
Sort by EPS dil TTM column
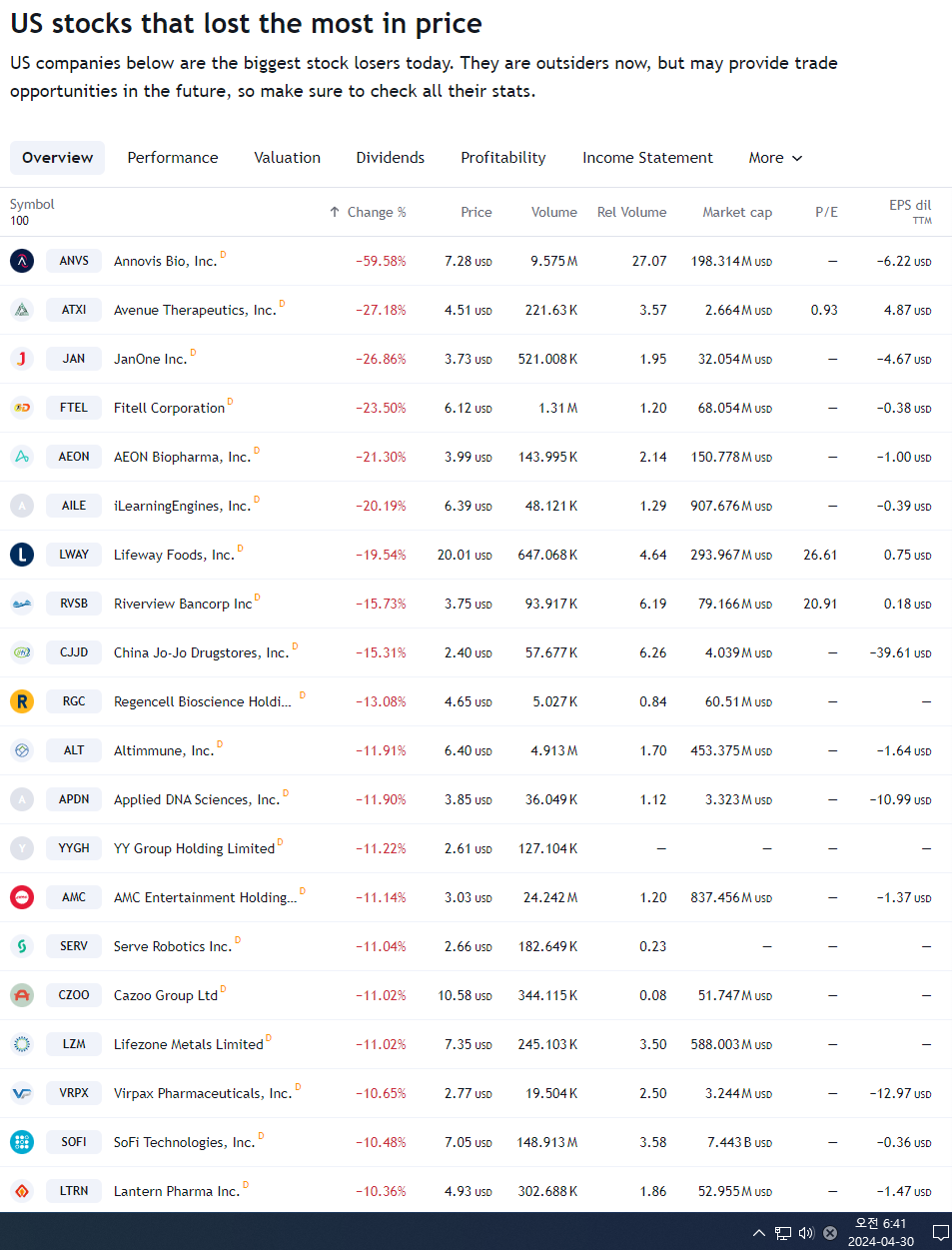click(910, 211)
